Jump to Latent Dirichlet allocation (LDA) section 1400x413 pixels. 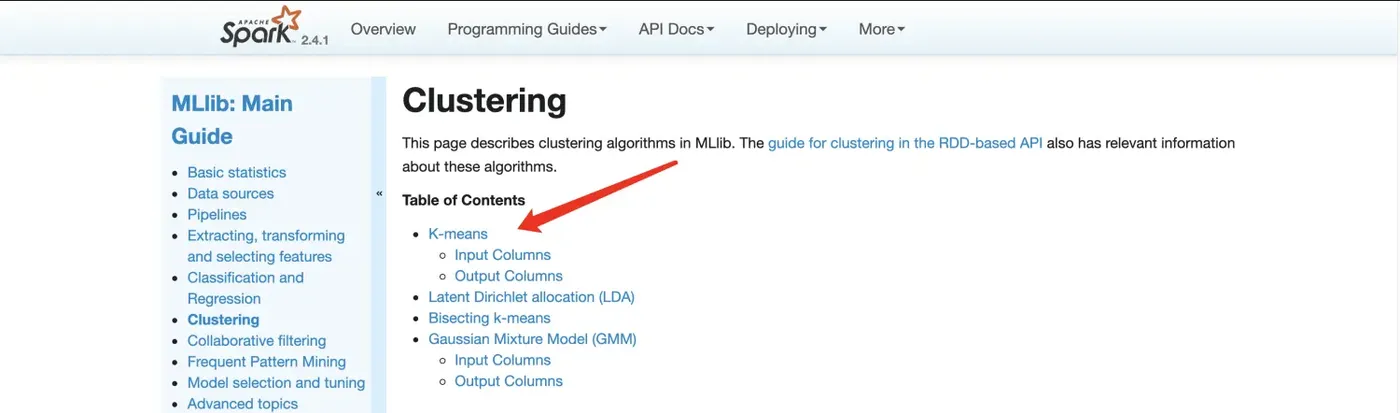click(x=531, y=297)
